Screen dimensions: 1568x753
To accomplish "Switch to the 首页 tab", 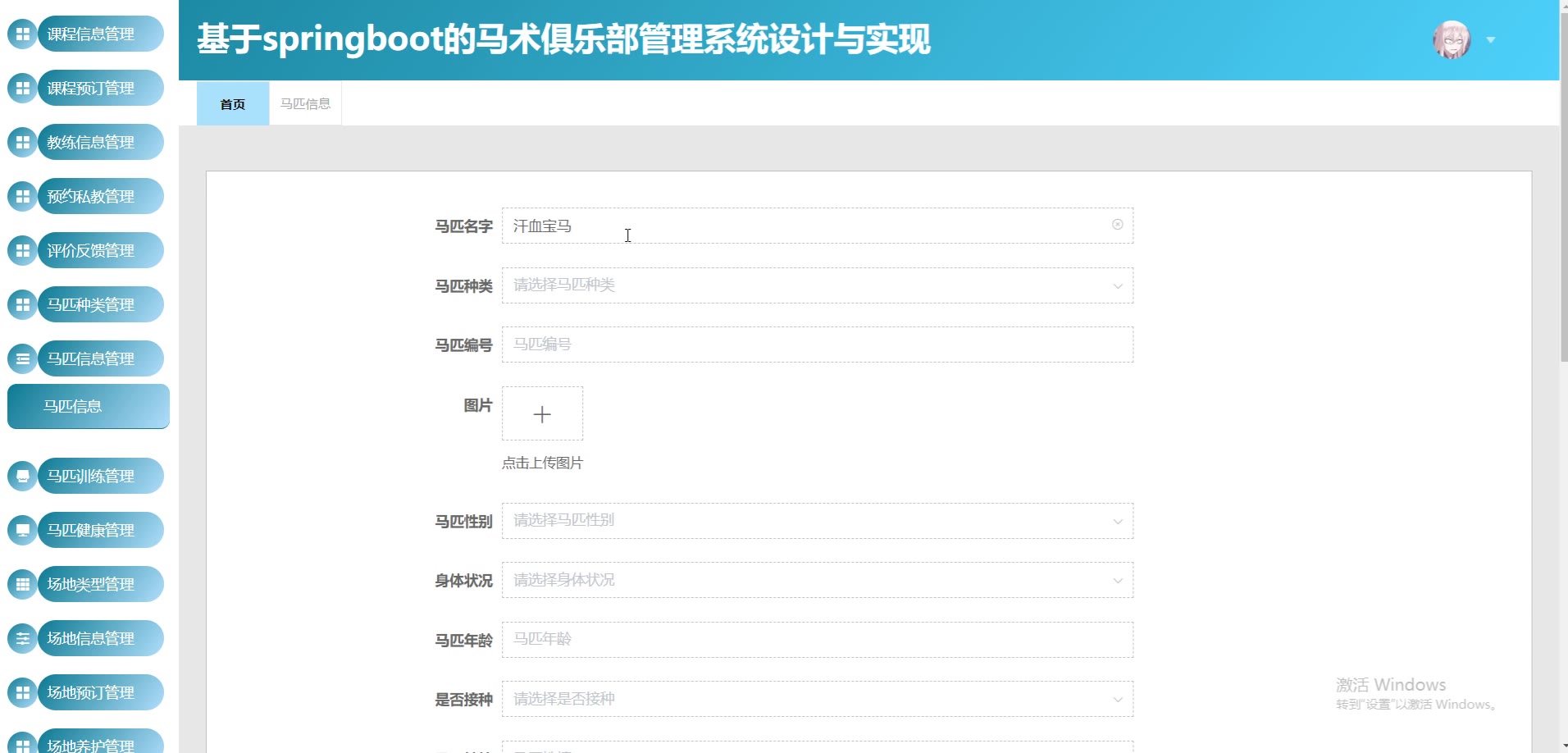I will click(233, 103).
